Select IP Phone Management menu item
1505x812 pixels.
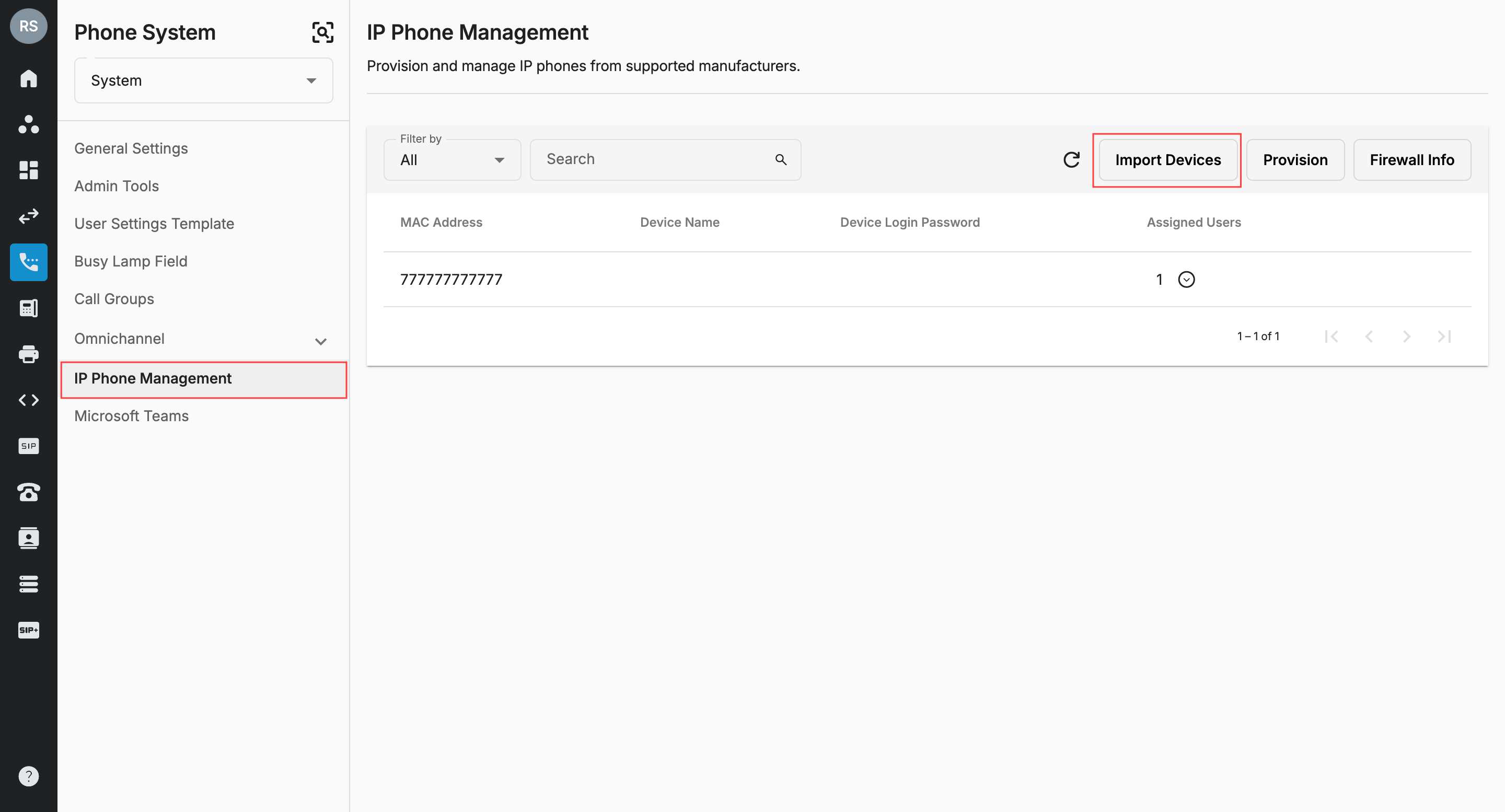tap(203, 379)
